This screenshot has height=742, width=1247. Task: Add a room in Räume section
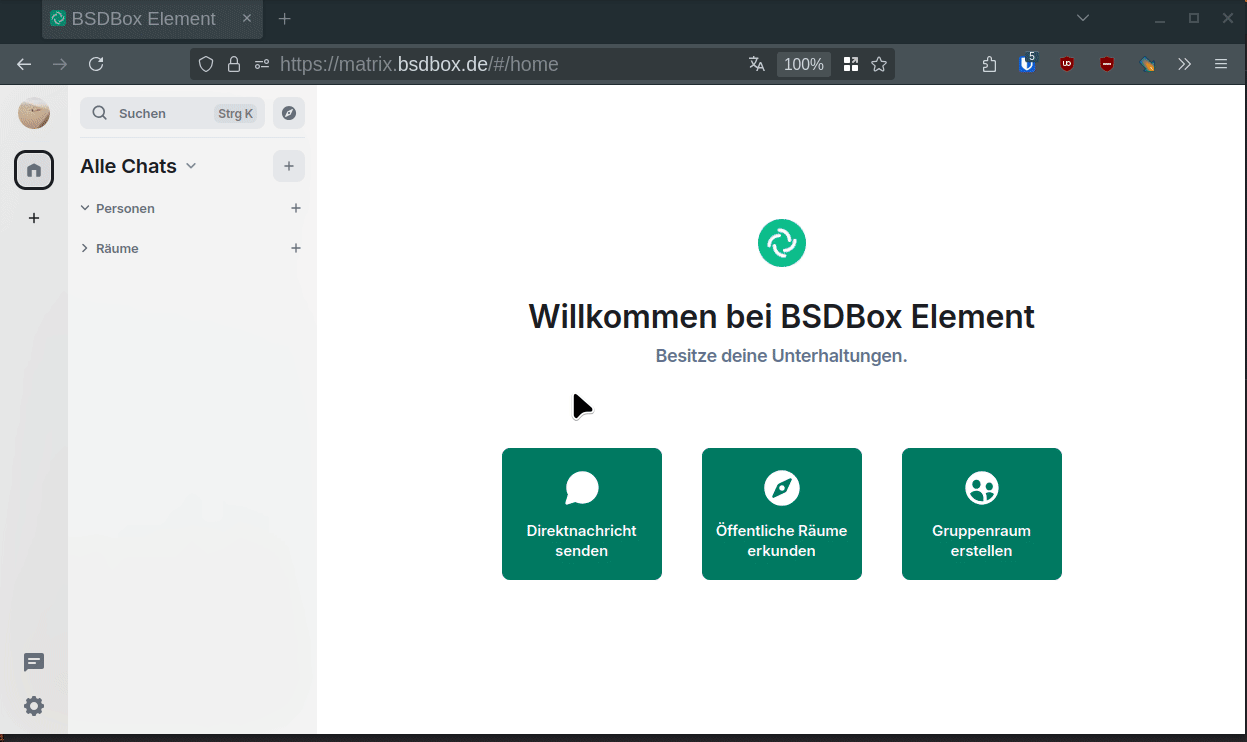(296, 248)
